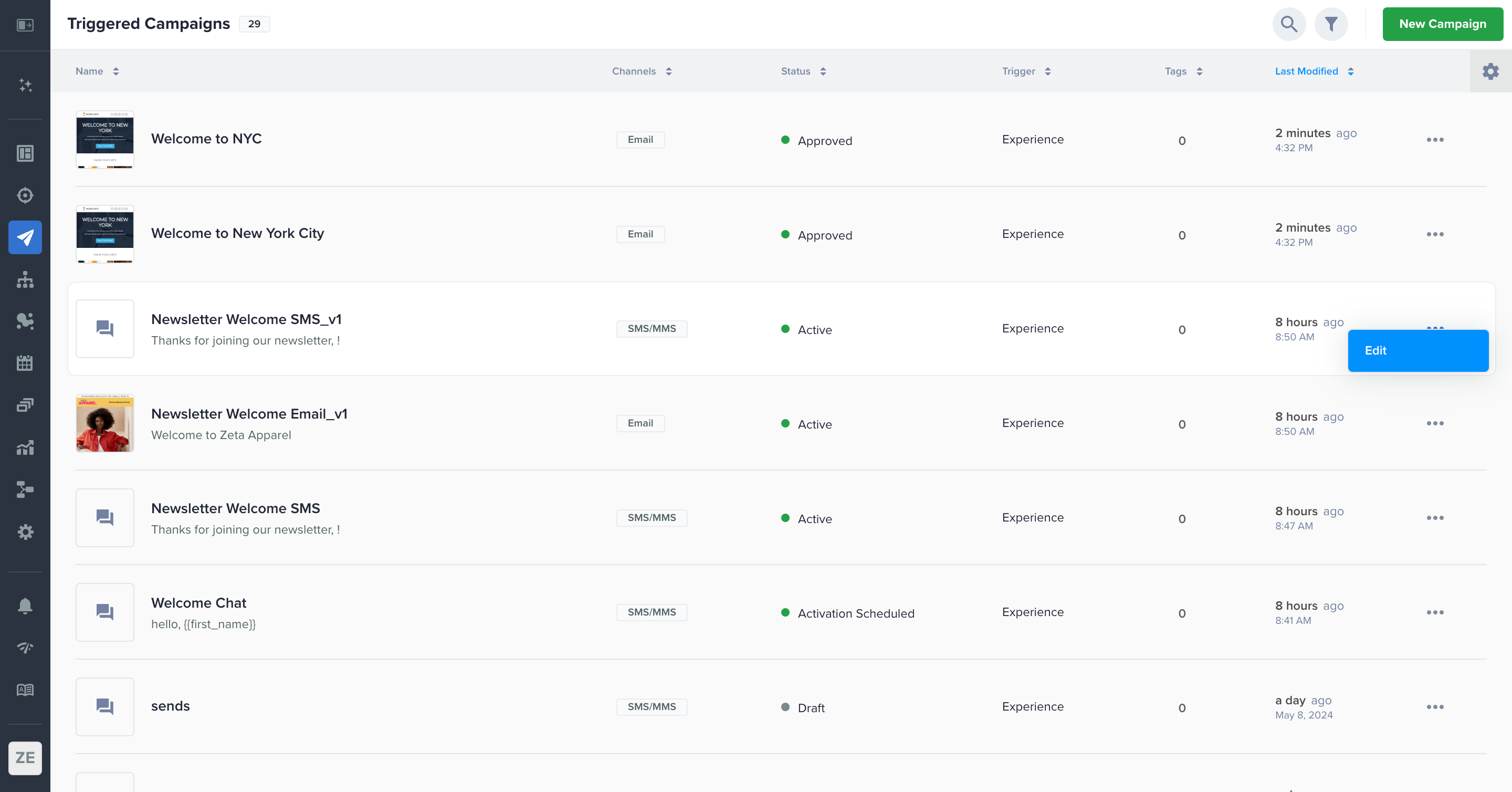Open more options for sends campaign
The width and height of the screenshot is (1512, 792).
click(x=1434, y=707)
